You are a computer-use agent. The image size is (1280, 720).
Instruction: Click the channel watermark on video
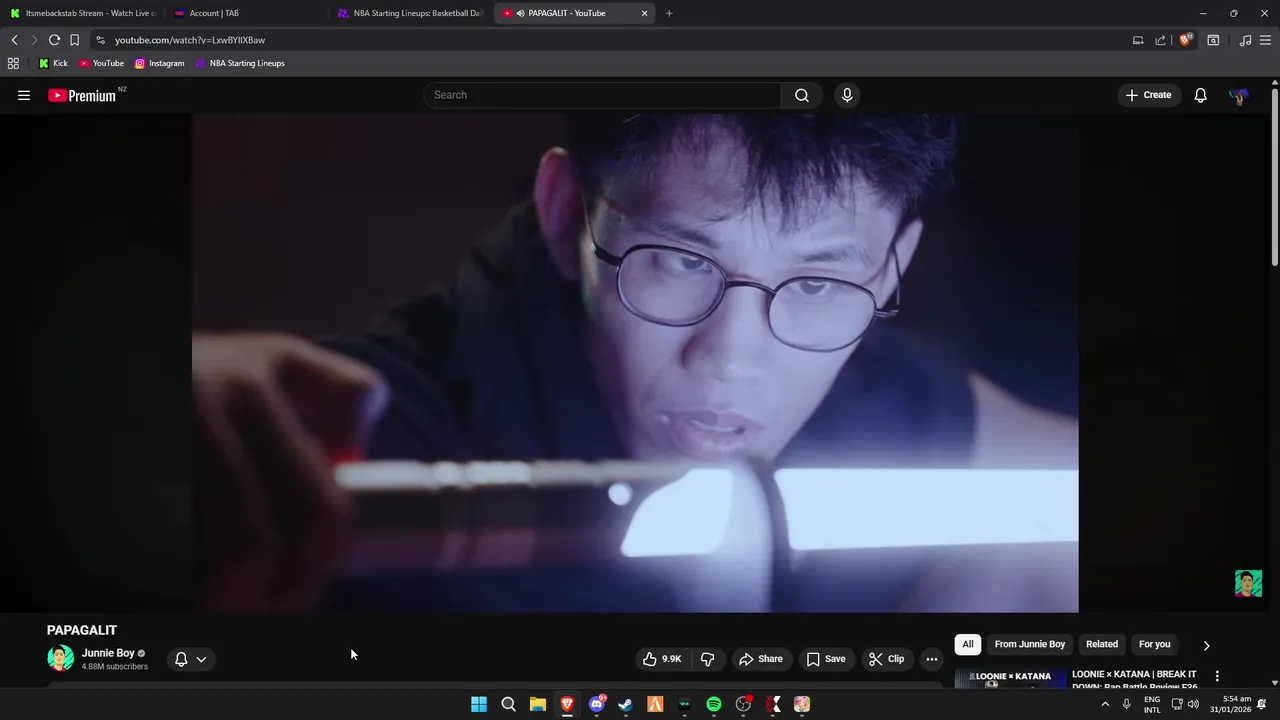tap(1248, 583)
